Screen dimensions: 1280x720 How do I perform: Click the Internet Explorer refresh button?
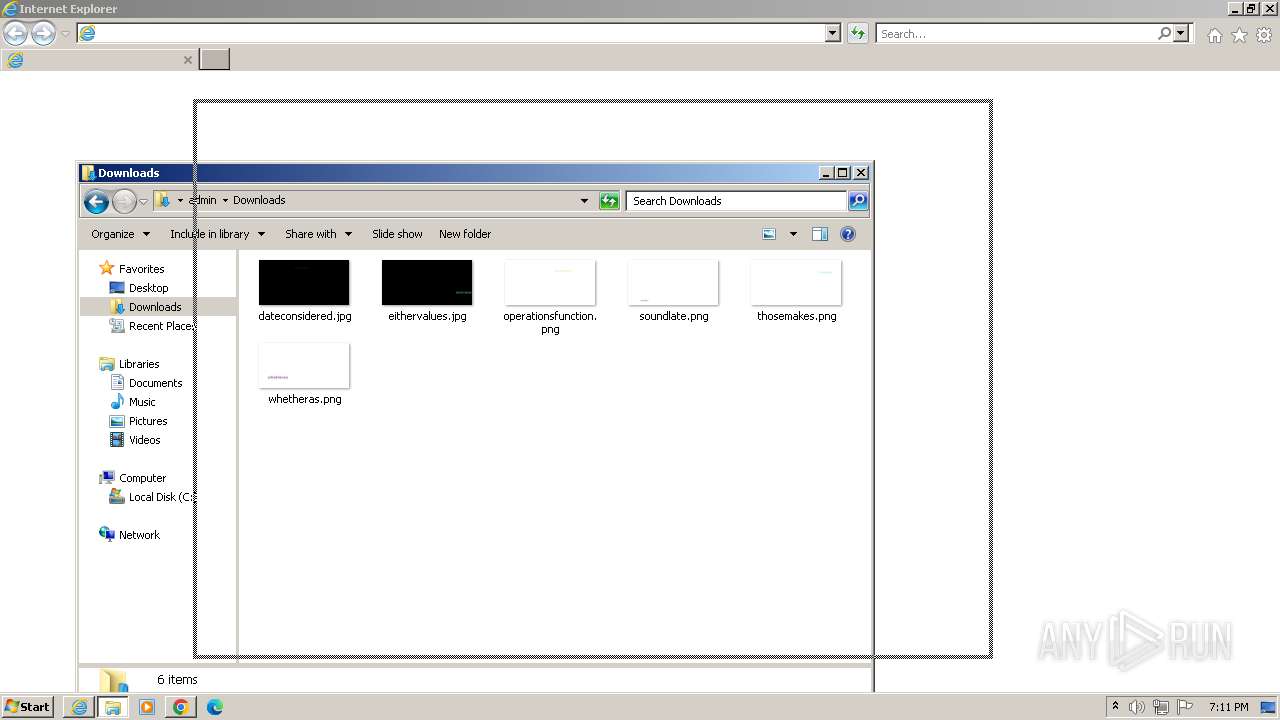(857, 33)
